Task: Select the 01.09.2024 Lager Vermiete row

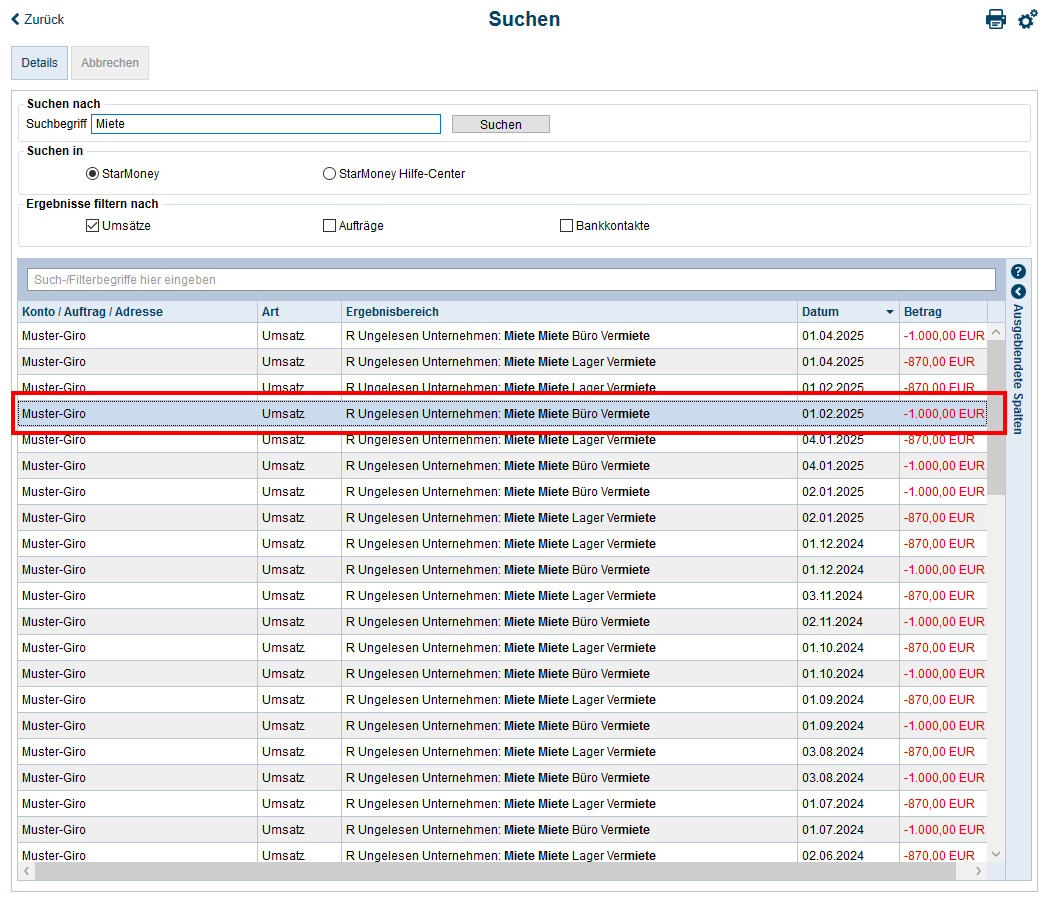Action: pyautogui.click(x=502, y=700)
